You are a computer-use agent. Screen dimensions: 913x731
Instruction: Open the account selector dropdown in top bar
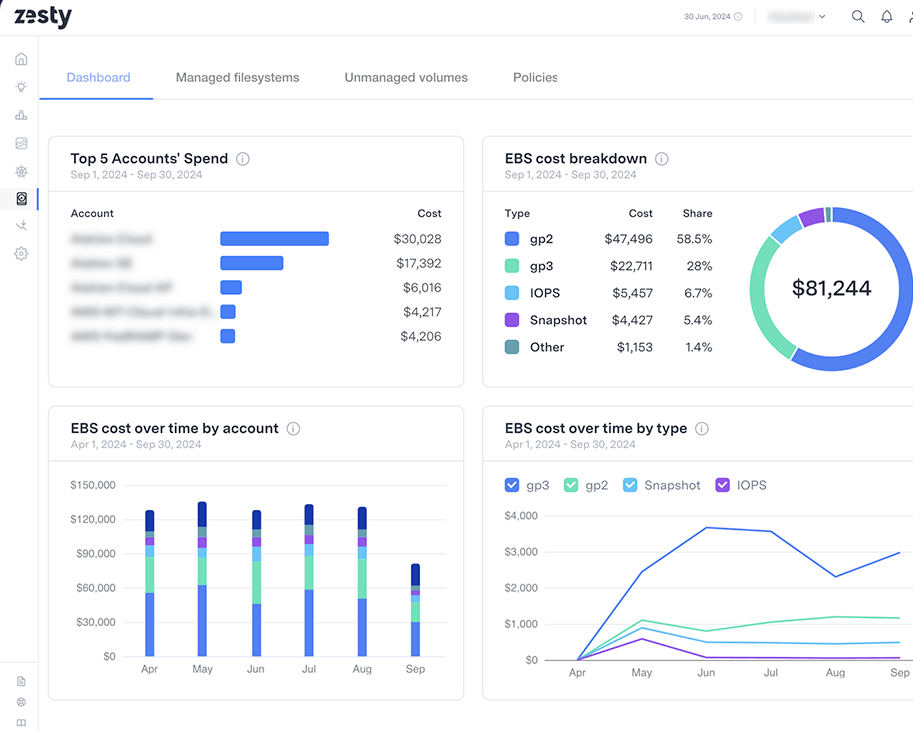pyautogui.click(x=797, y=16)
